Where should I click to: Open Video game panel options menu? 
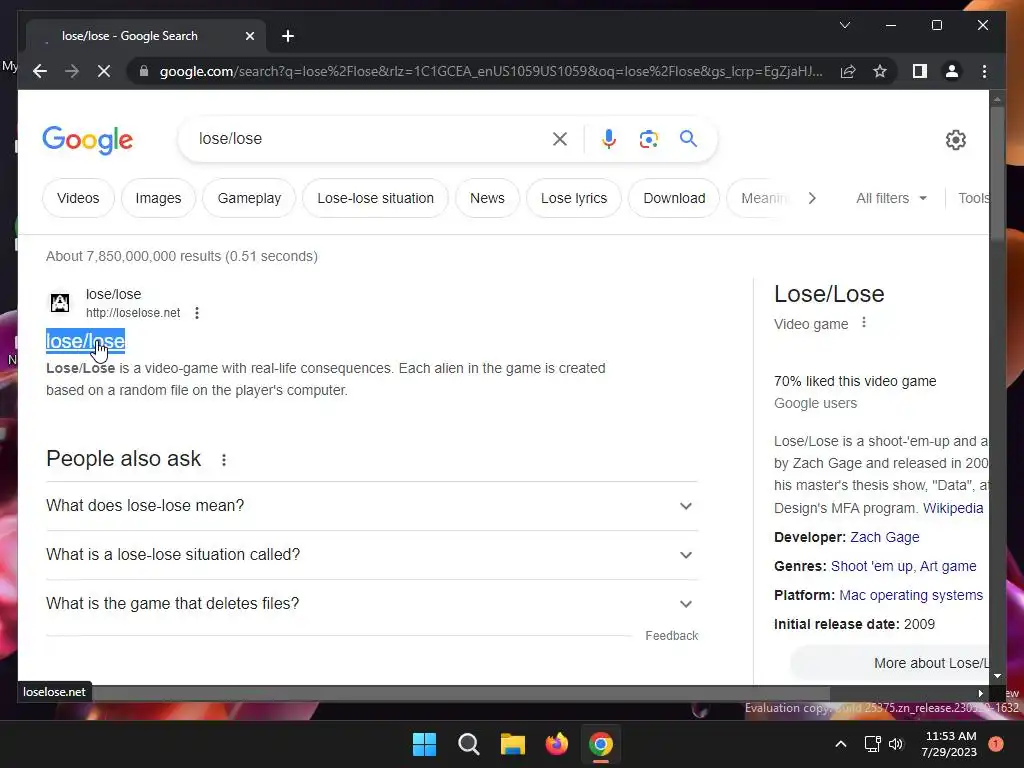pos(864,323)
